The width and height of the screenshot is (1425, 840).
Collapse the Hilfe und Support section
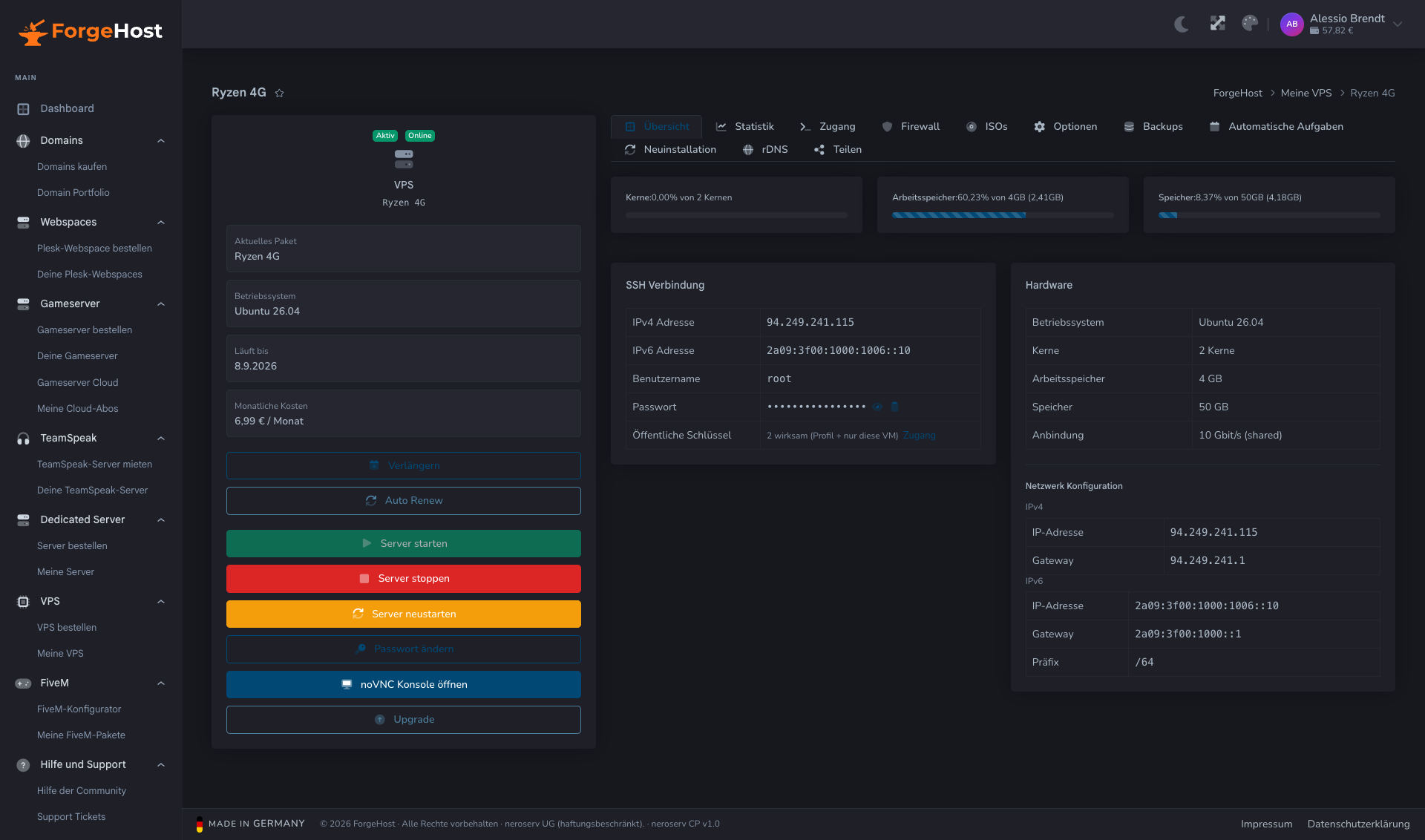pos(160,765)
